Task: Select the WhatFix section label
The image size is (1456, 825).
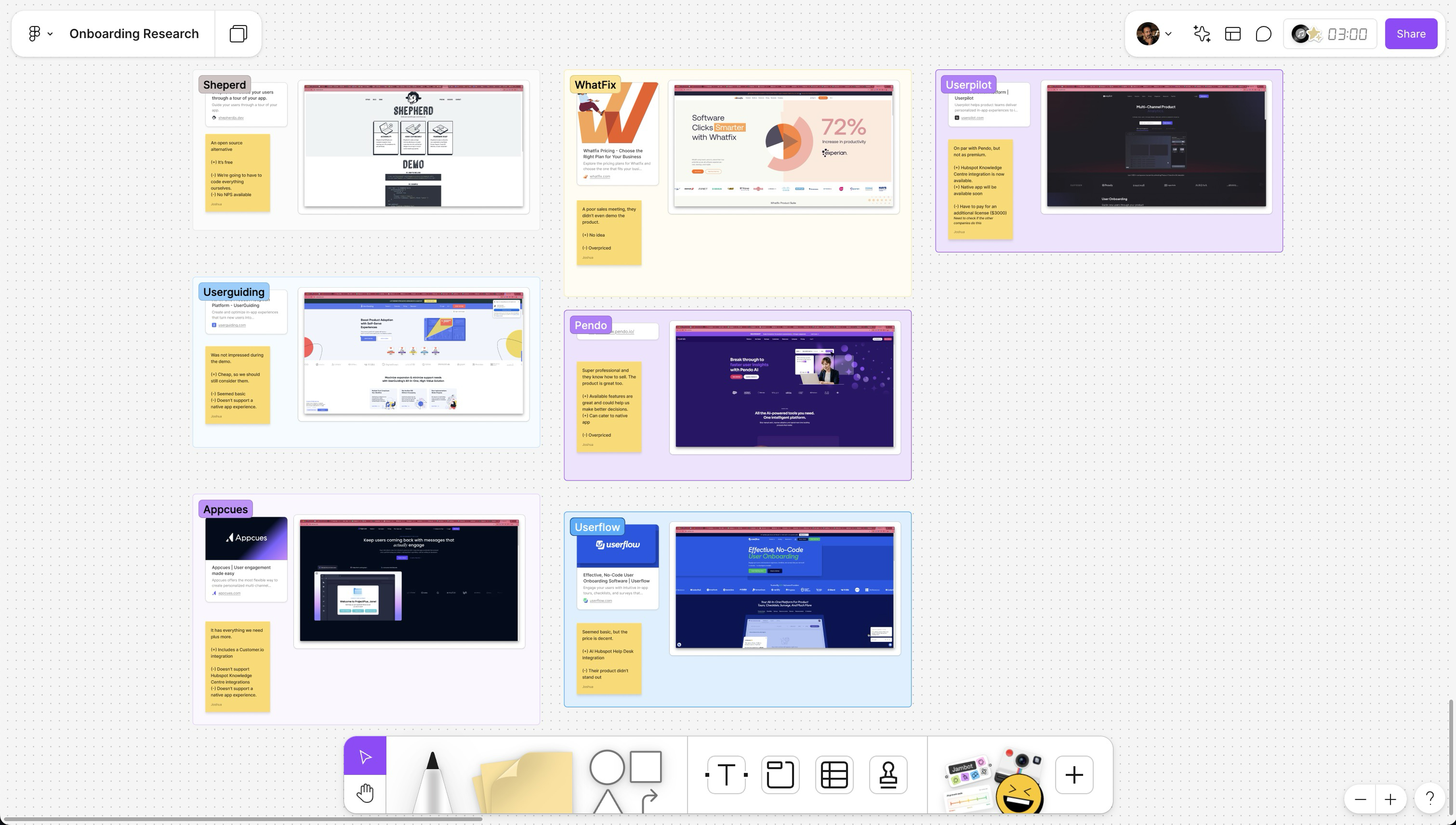Action: [x=595, y=84]
